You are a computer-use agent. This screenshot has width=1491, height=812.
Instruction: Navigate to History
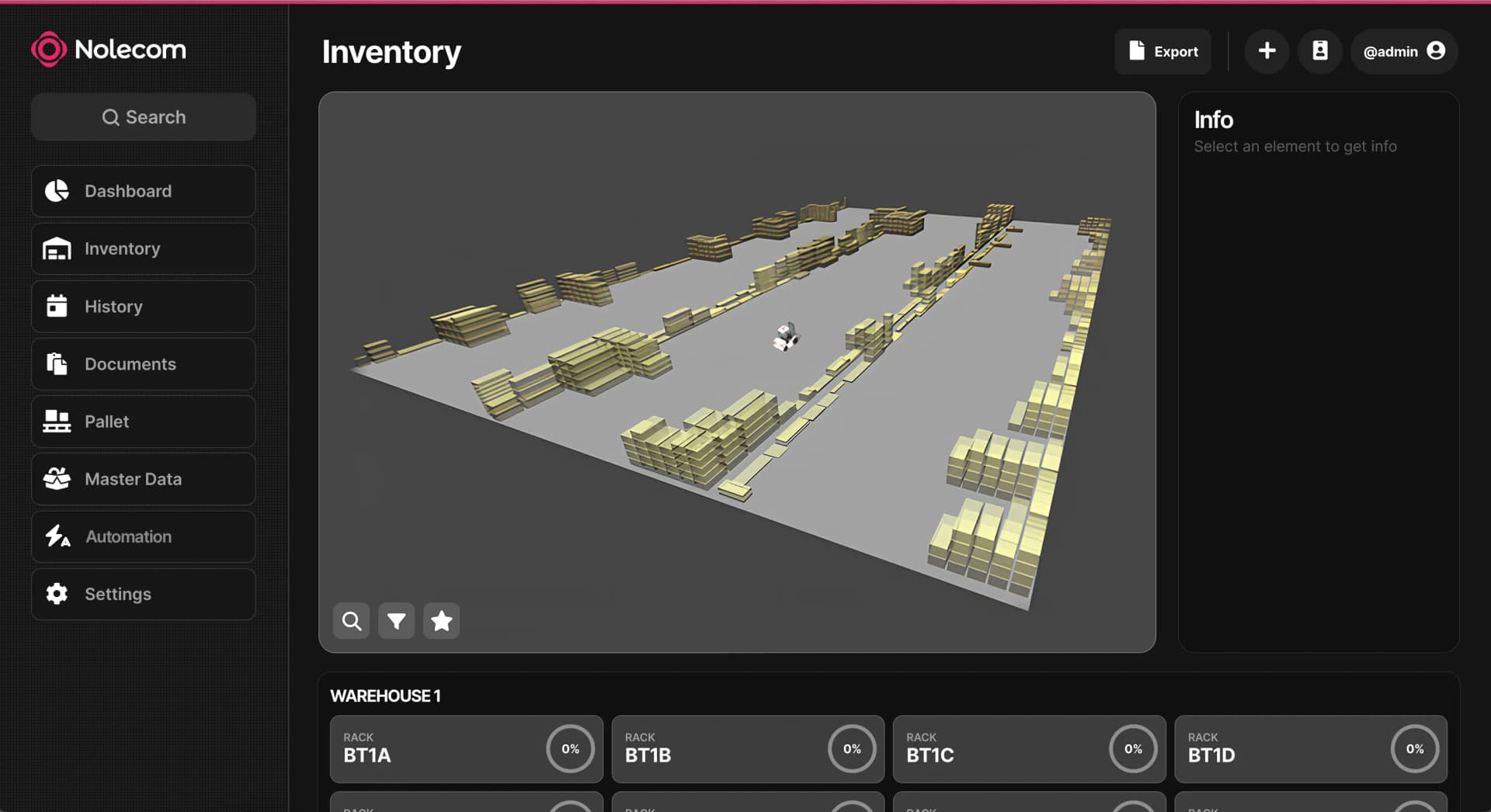(144, 307)
